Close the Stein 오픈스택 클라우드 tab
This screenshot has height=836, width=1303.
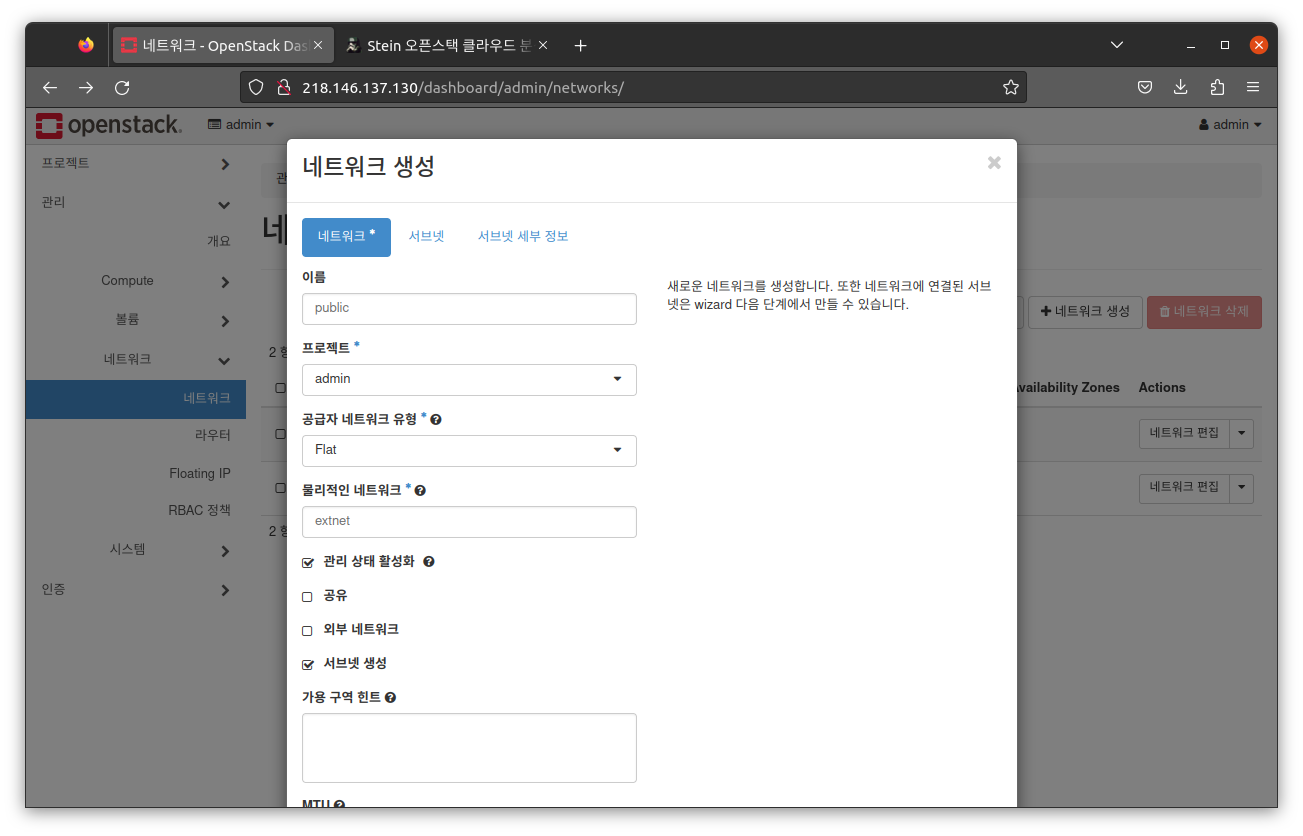tap(543, 45)
